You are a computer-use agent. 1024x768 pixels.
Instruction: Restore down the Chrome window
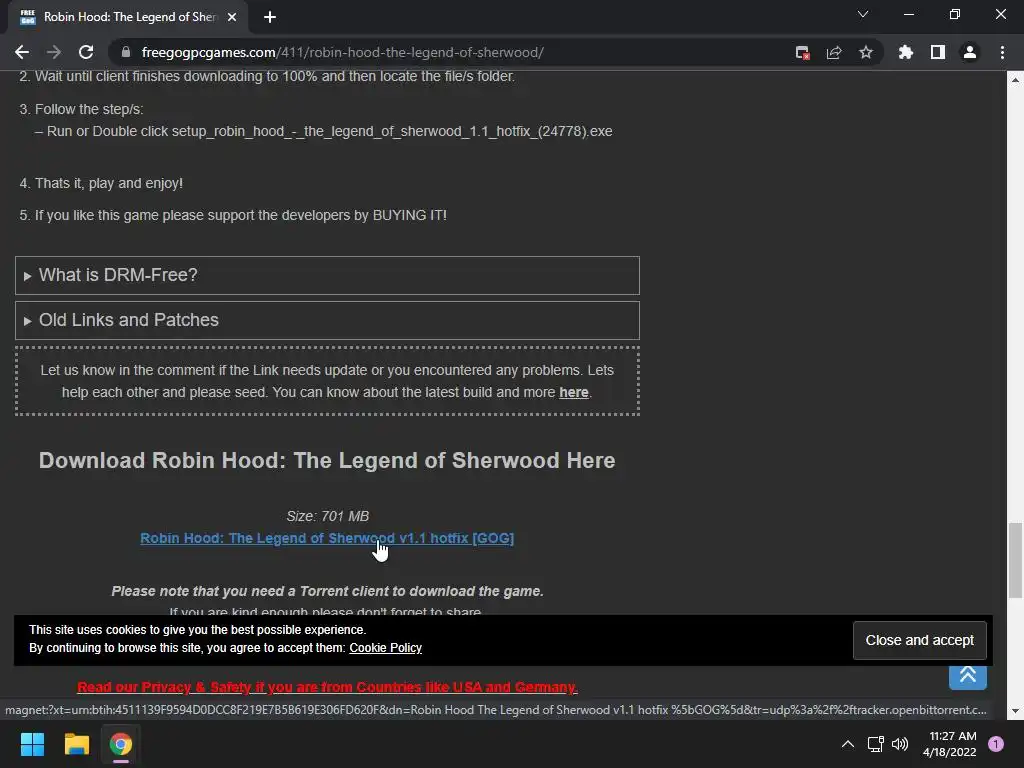pos(955,14)
